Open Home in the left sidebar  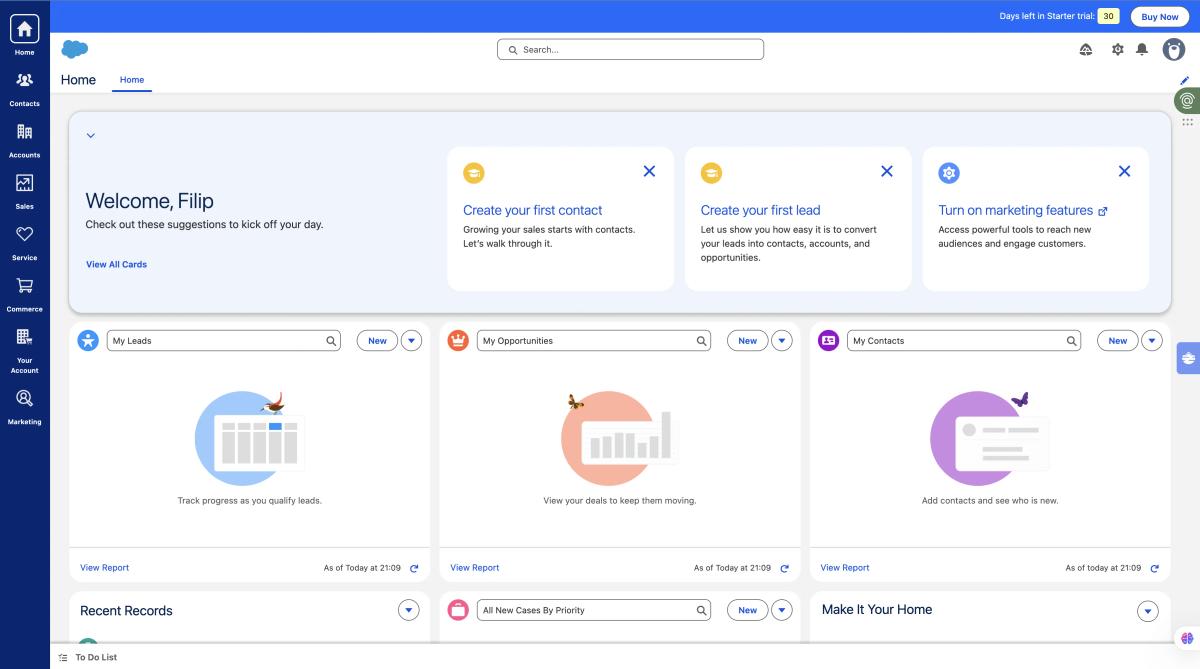coord(24,35)
